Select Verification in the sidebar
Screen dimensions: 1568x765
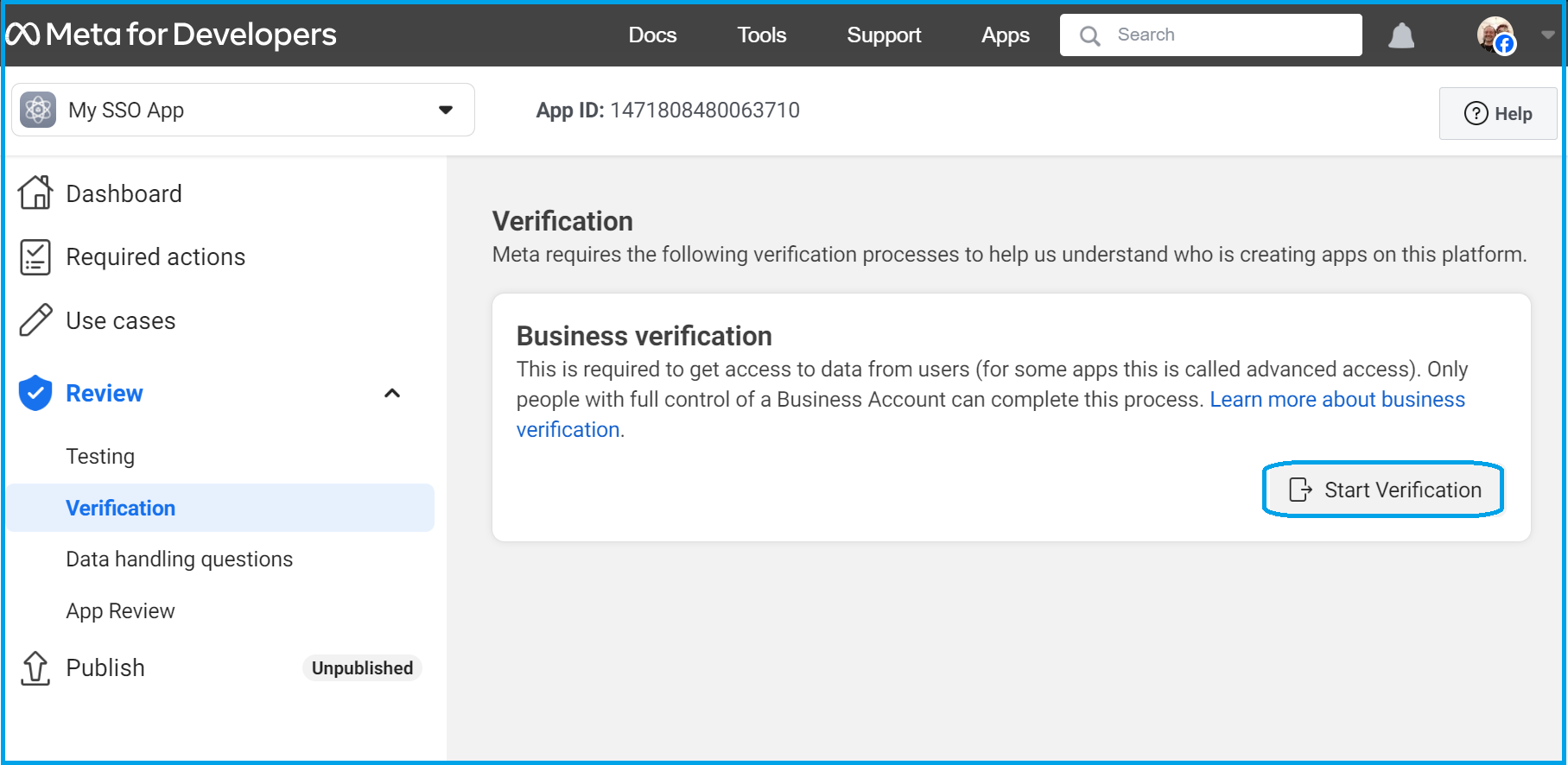point(220,508)
